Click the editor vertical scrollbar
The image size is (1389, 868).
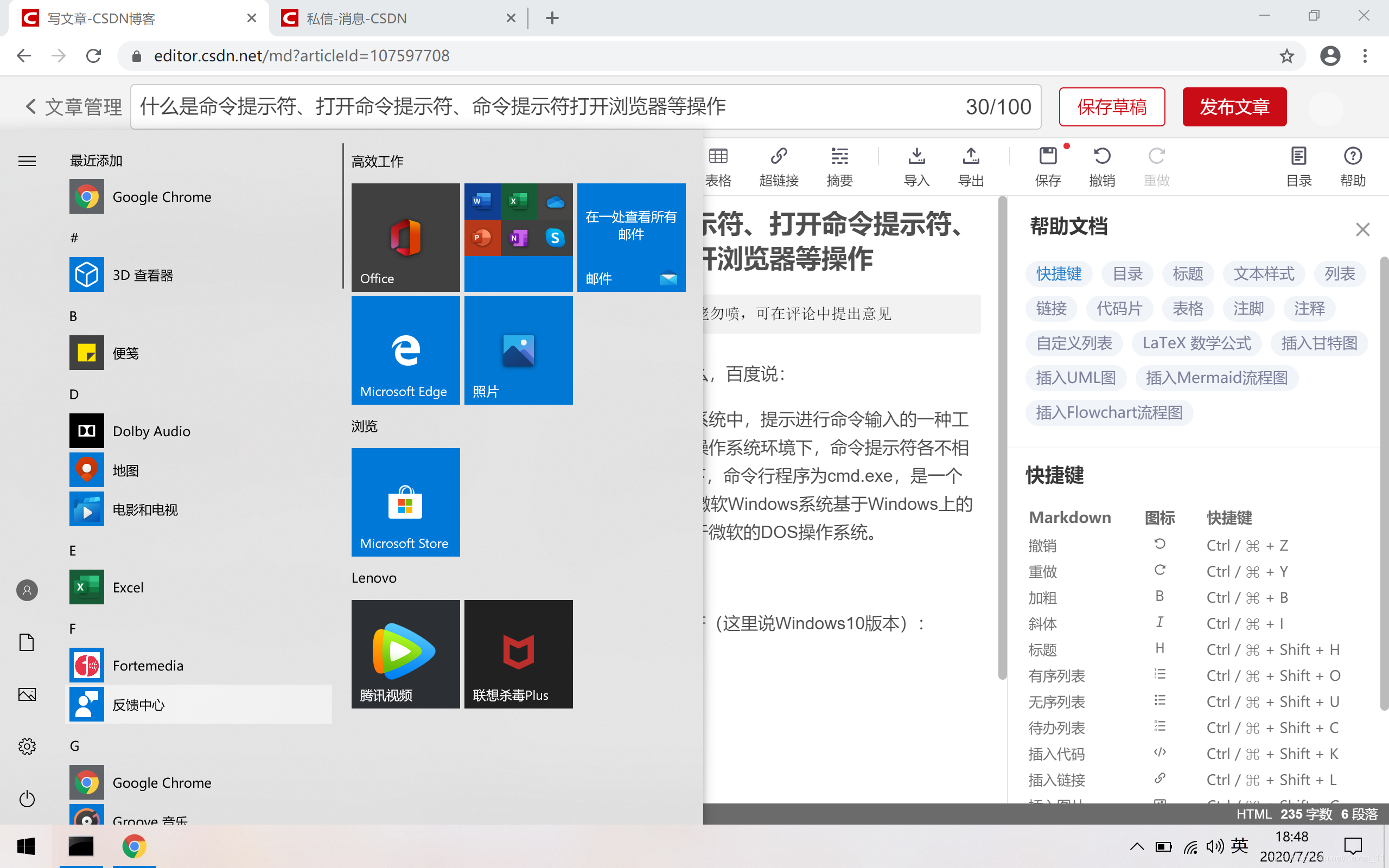[1002, 436]
